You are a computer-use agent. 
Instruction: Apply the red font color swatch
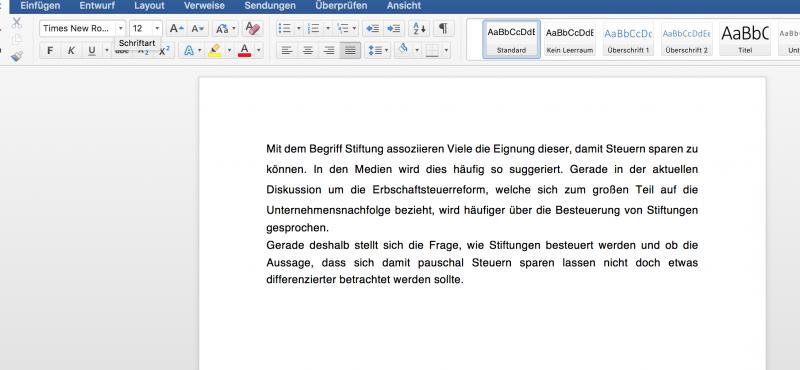[245, 51]
